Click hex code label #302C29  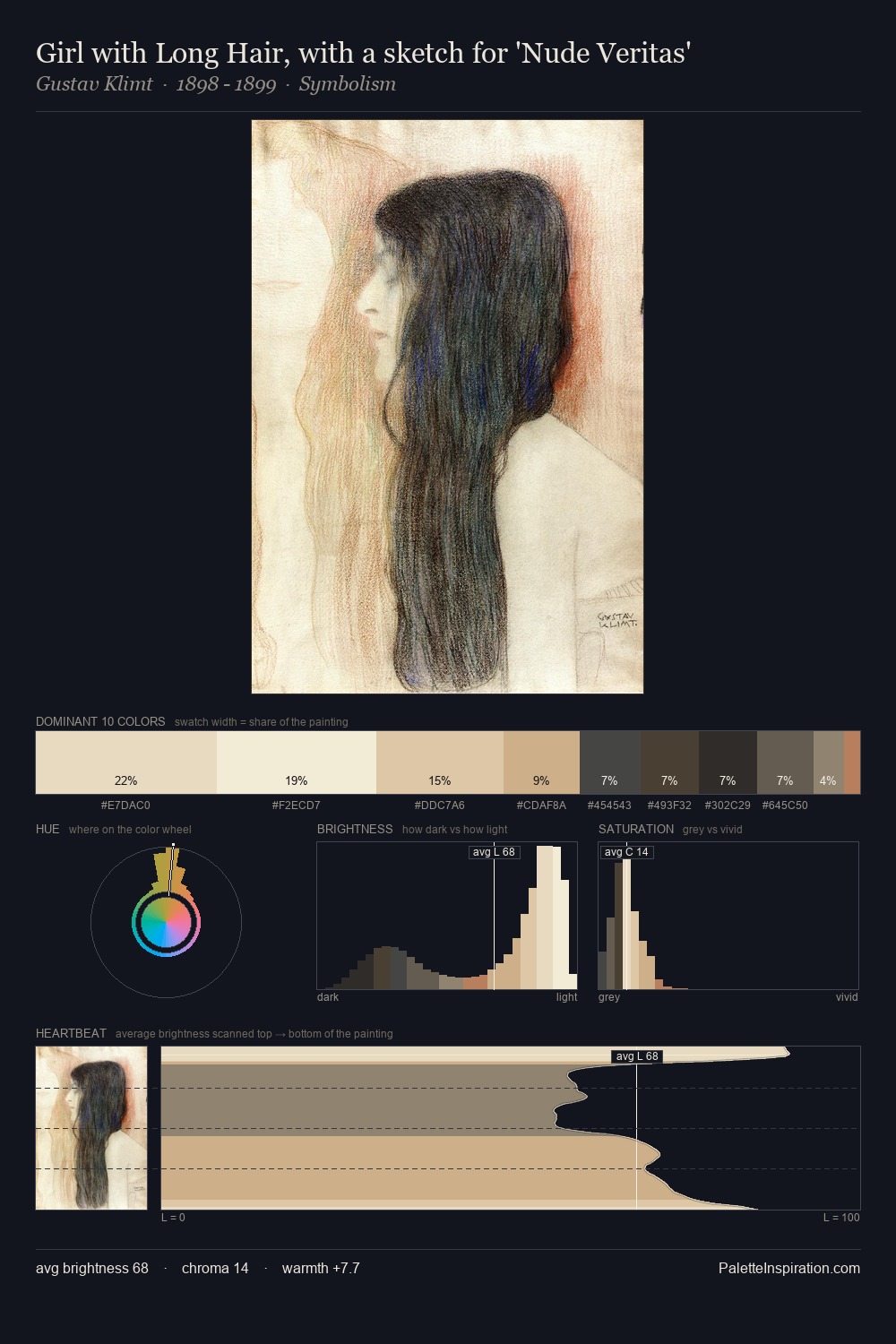click(728, 806)
